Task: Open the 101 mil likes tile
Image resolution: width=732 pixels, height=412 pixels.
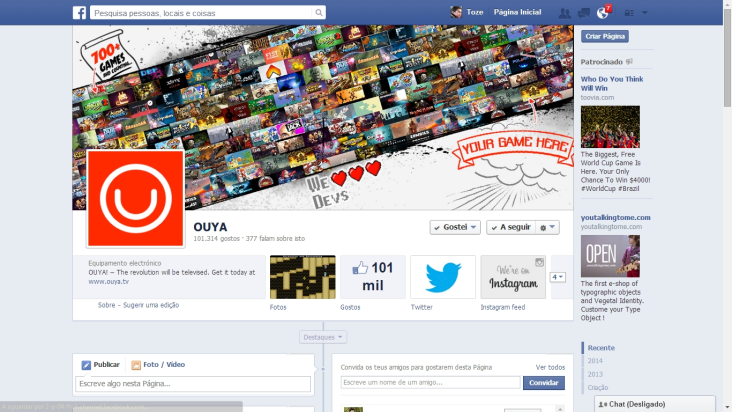Action: pyautogui.click(x=373, y=277)
